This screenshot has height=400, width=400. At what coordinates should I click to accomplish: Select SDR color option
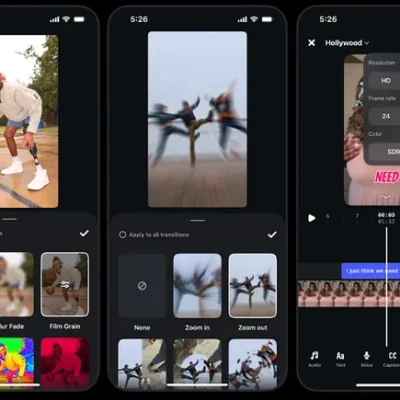coord(386,152)
